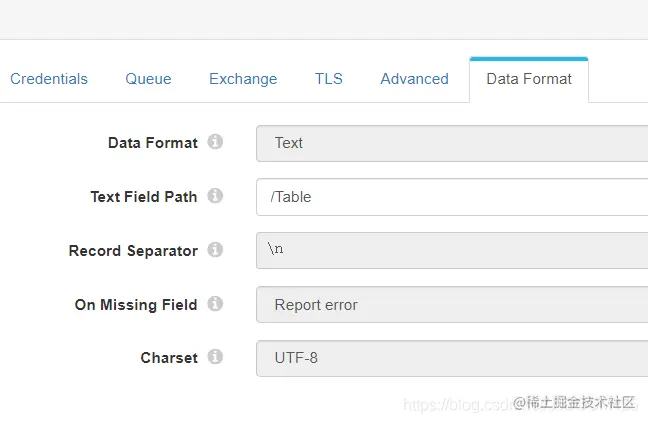The image size is (648, 423).
Task: Click the Record Separator label
Action: pos(133,251)
